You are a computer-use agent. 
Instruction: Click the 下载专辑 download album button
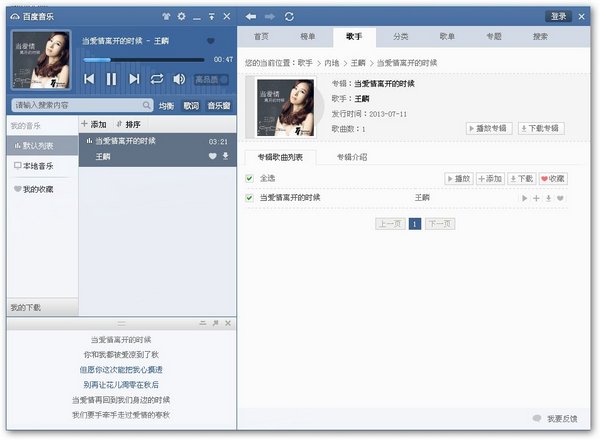tap(540, 129)
